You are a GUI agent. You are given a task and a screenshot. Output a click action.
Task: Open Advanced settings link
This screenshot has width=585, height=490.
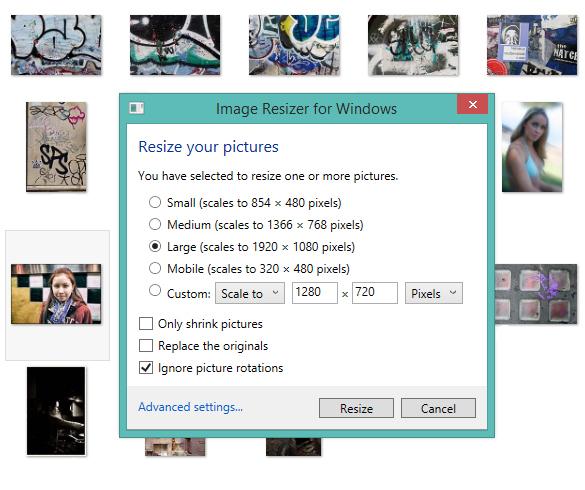(190, 407)
